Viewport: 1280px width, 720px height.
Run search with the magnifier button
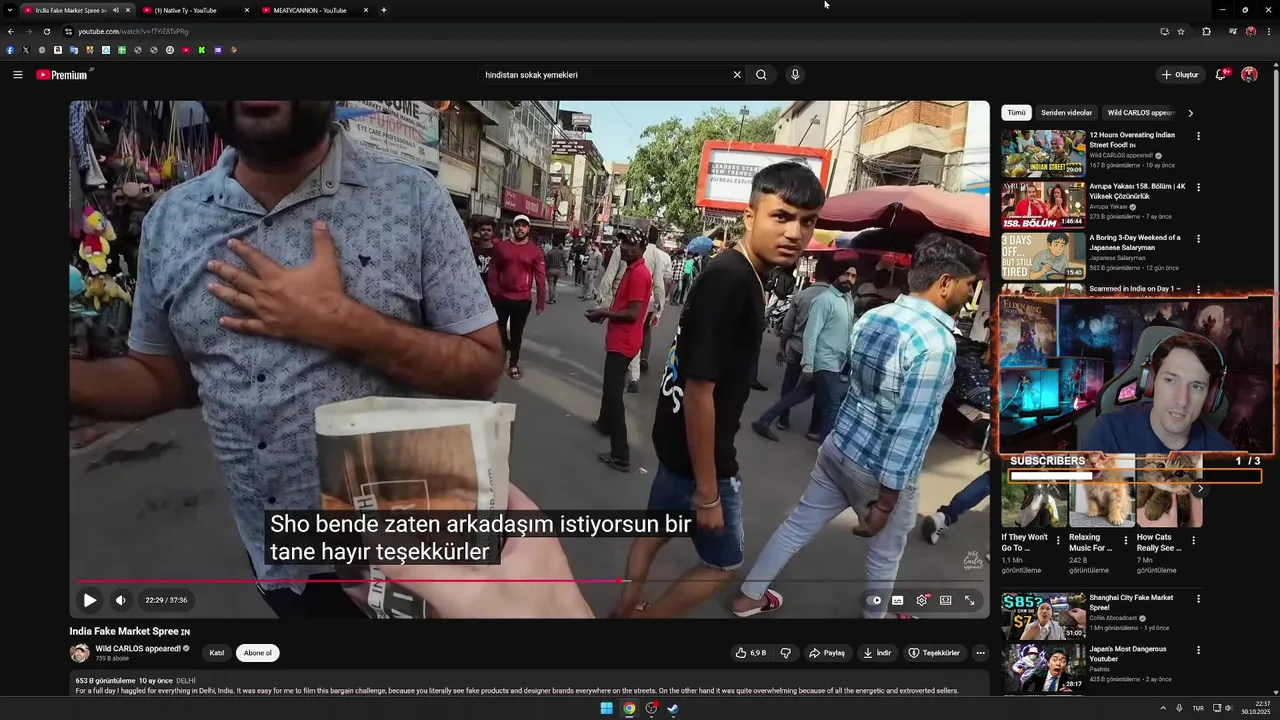click(x=761, y=75)
